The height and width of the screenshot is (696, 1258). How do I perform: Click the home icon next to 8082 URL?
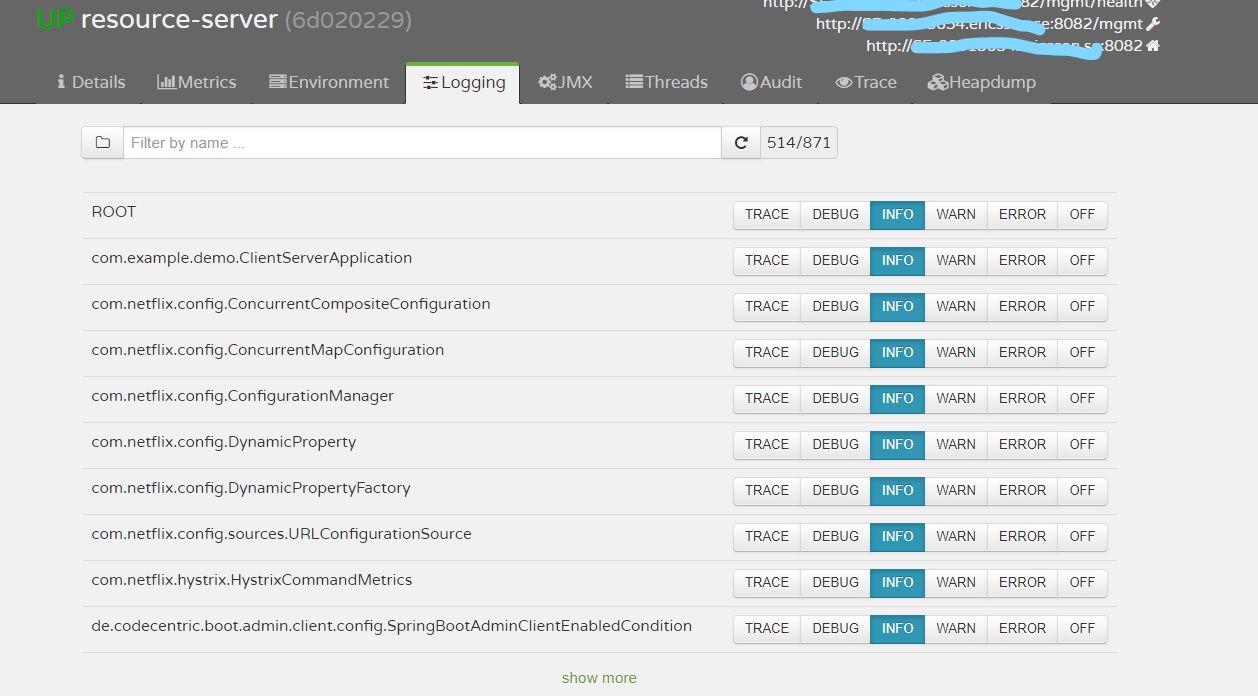click(x=1153, y=46)
